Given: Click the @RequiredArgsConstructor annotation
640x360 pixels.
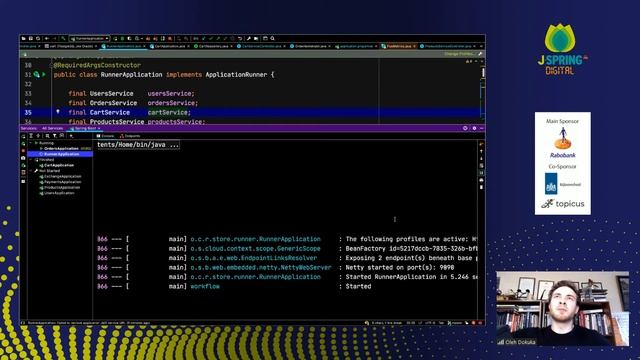Looking at the screenshot, I should click(x=97, y=65).
